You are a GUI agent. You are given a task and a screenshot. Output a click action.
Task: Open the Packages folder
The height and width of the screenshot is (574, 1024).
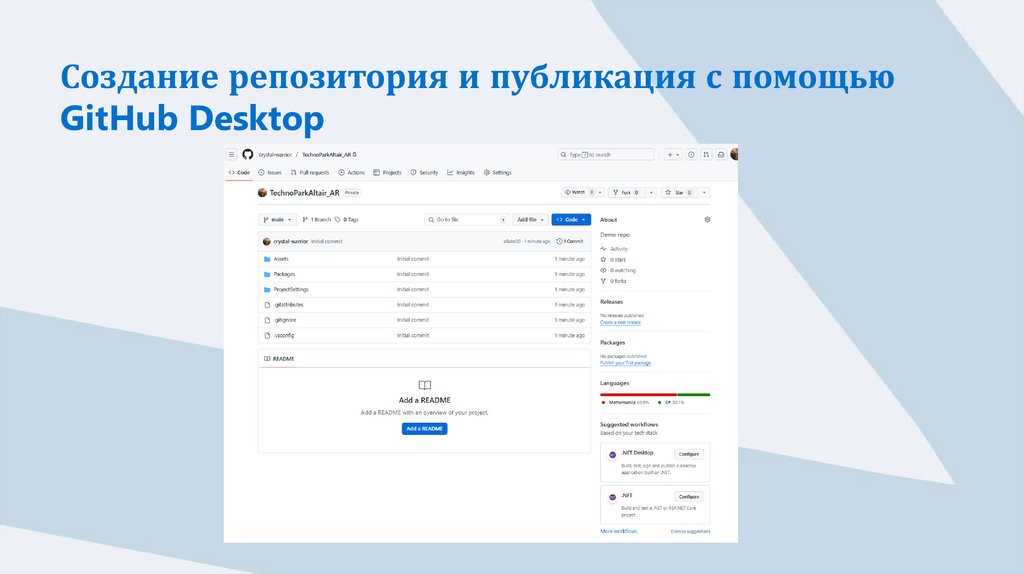tap(284, 274)
